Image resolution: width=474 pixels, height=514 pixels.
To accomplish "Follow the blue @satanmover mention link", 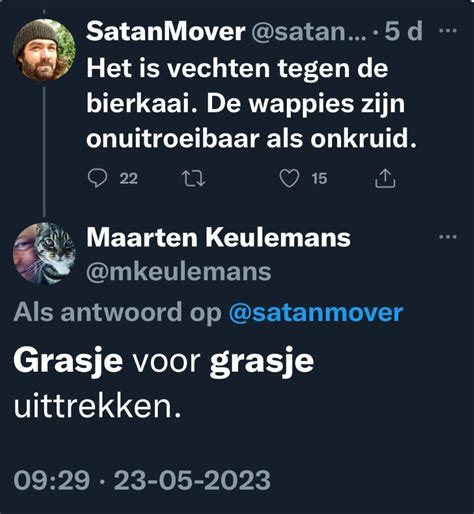I will pyautogui.click(x=316, y=313).
